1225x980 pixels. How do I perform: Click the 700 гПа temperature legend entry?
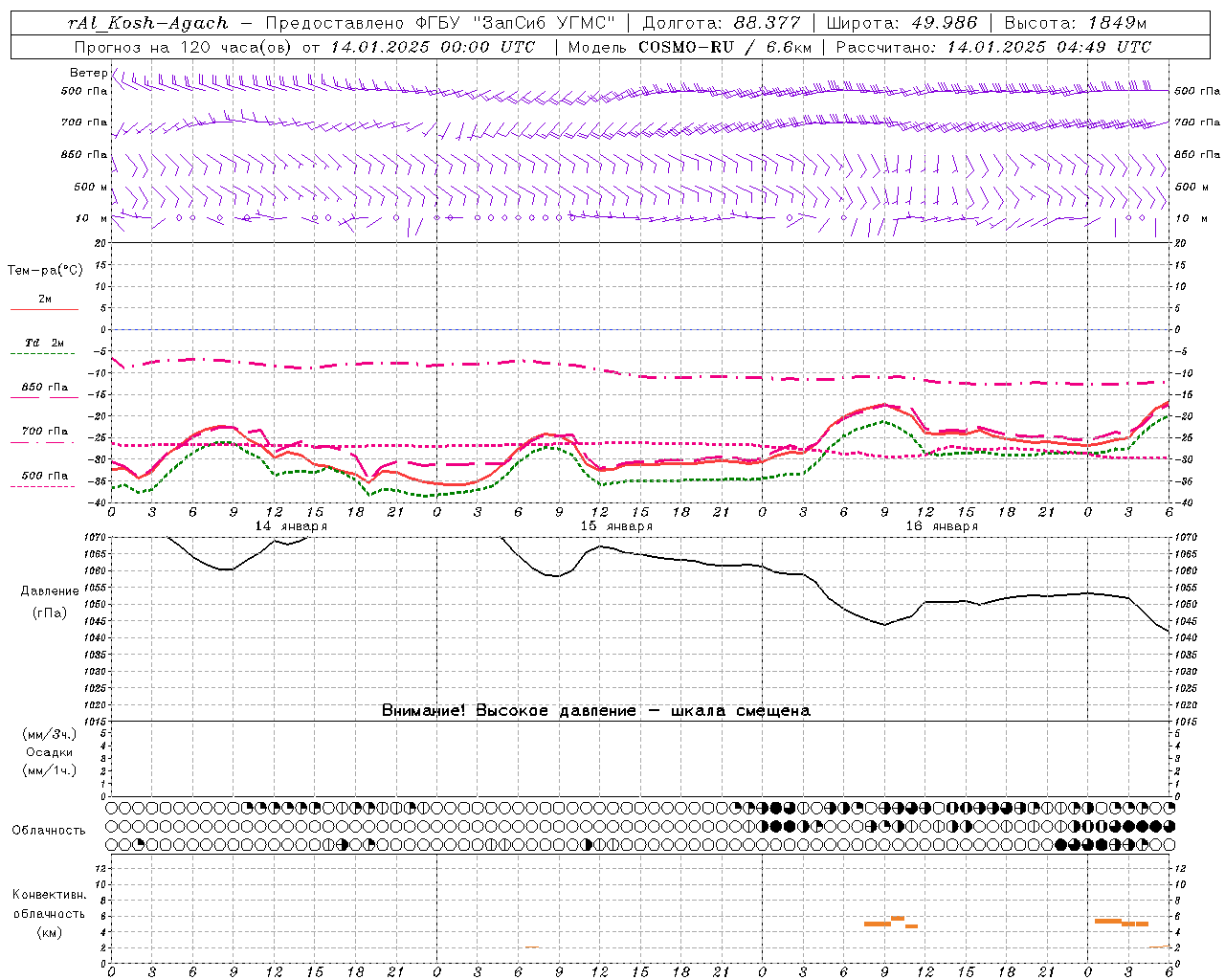coord(45,432)
